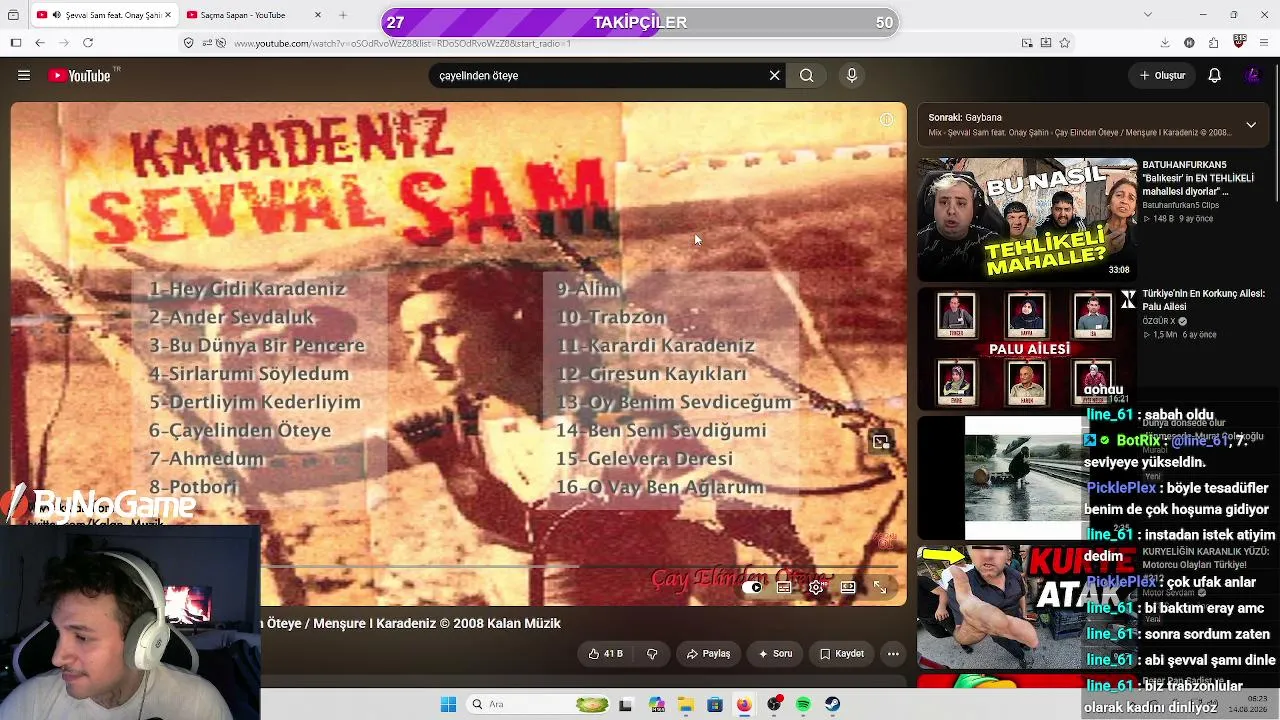This screenshot has height=720, width=1280.
Task: Run search with the magnifier button
Action: click(807, 75)
